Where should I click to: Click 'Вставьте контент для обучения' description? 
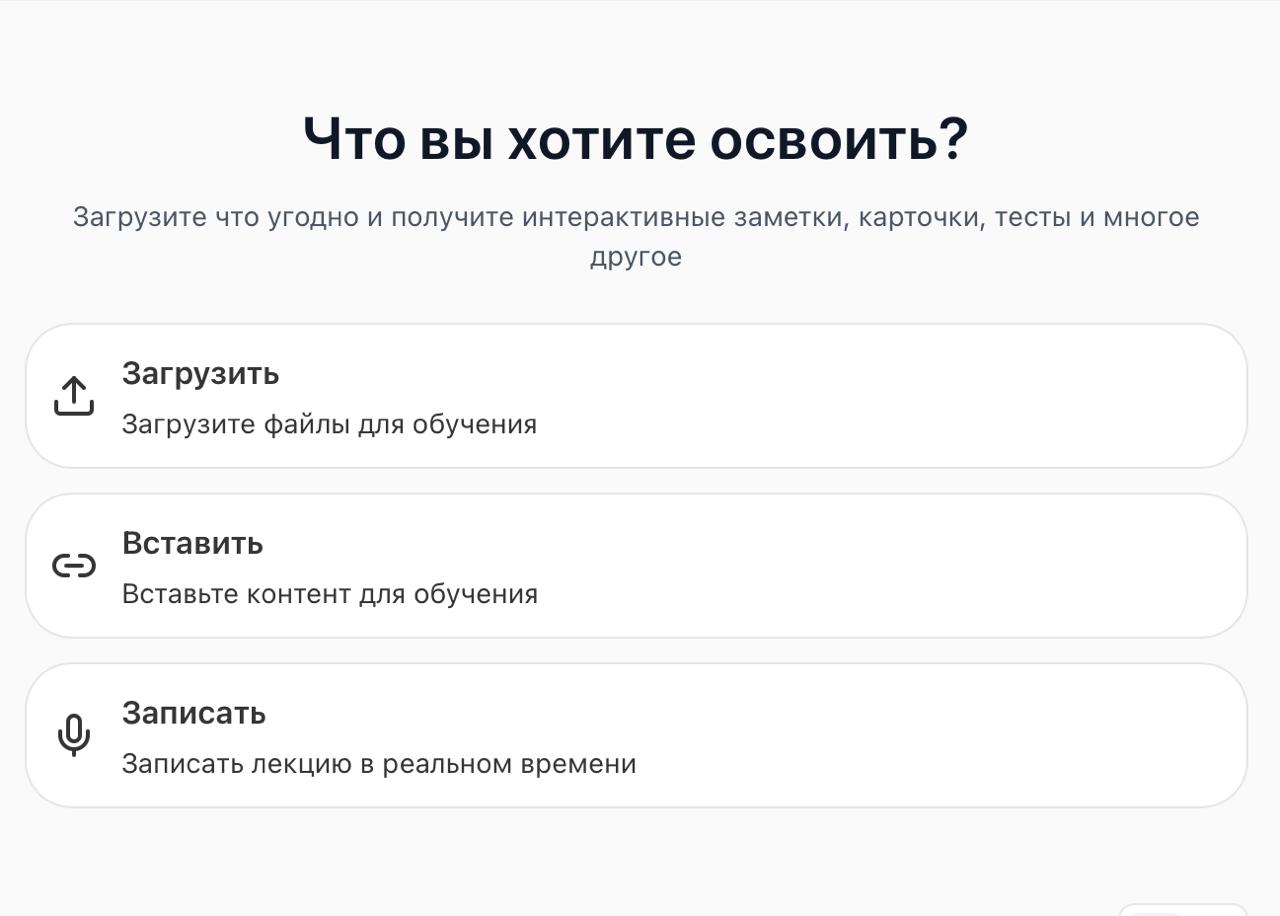click(329, 595)
